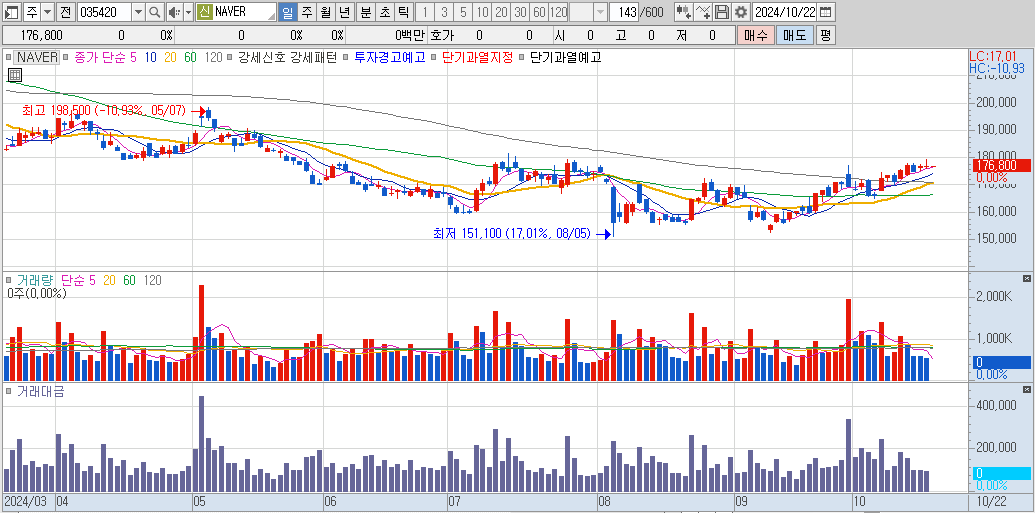Viewport: 1035px width, 513px height.
Task: Click the 120 price moving average label
Action: pyautogui.click(x=213, y=57)
